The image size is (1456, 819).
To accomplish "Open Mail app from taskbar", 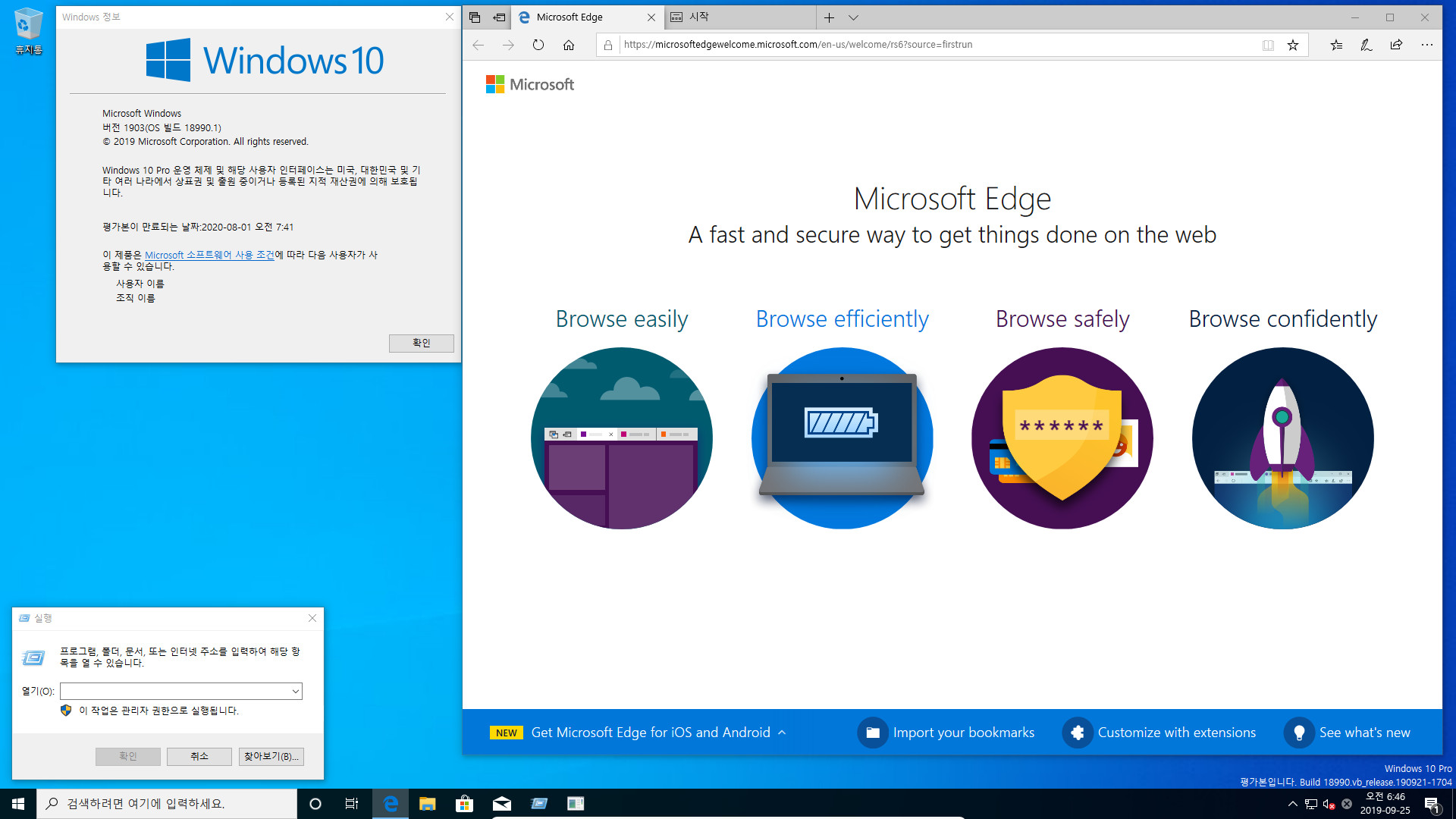I will tap(501, 804).
